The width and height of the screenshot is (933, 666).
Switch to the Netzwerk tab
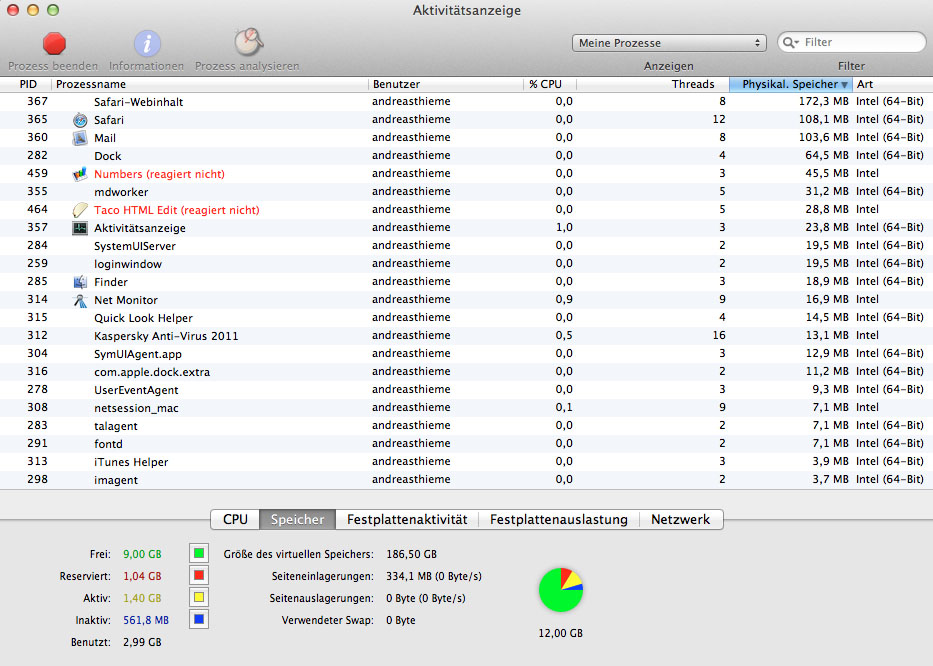coord(681,519)
